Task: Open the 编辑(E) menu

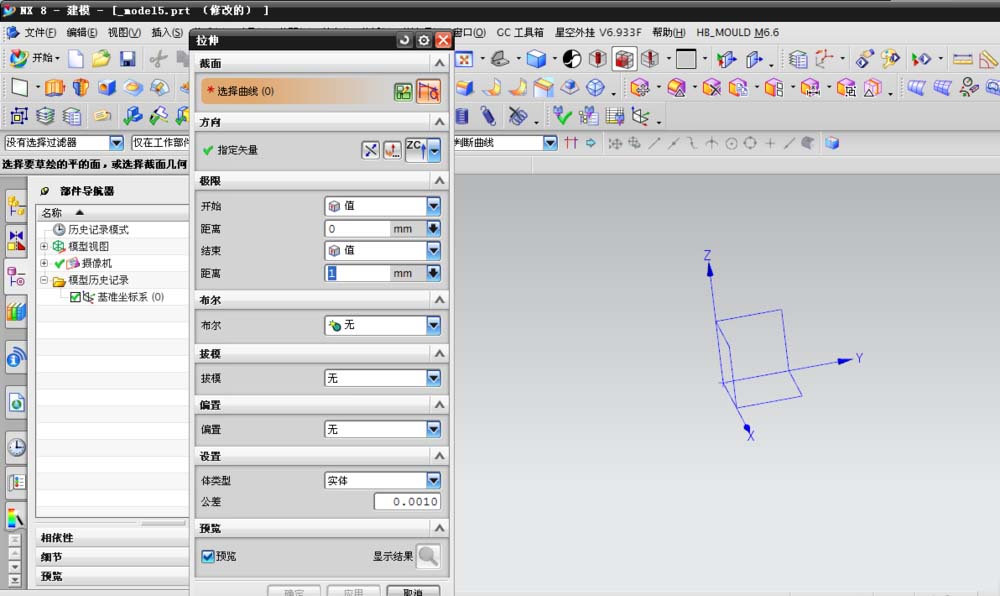Action: (82, 33)
